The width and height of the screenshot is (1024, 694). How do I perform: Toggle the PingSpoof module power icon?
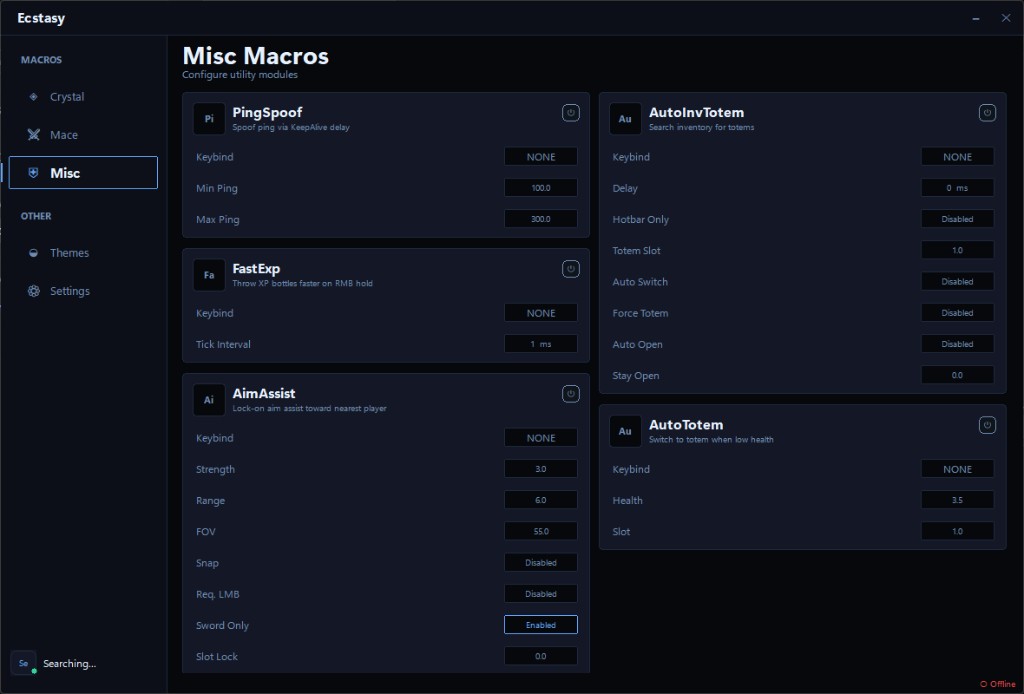(570, 113)
